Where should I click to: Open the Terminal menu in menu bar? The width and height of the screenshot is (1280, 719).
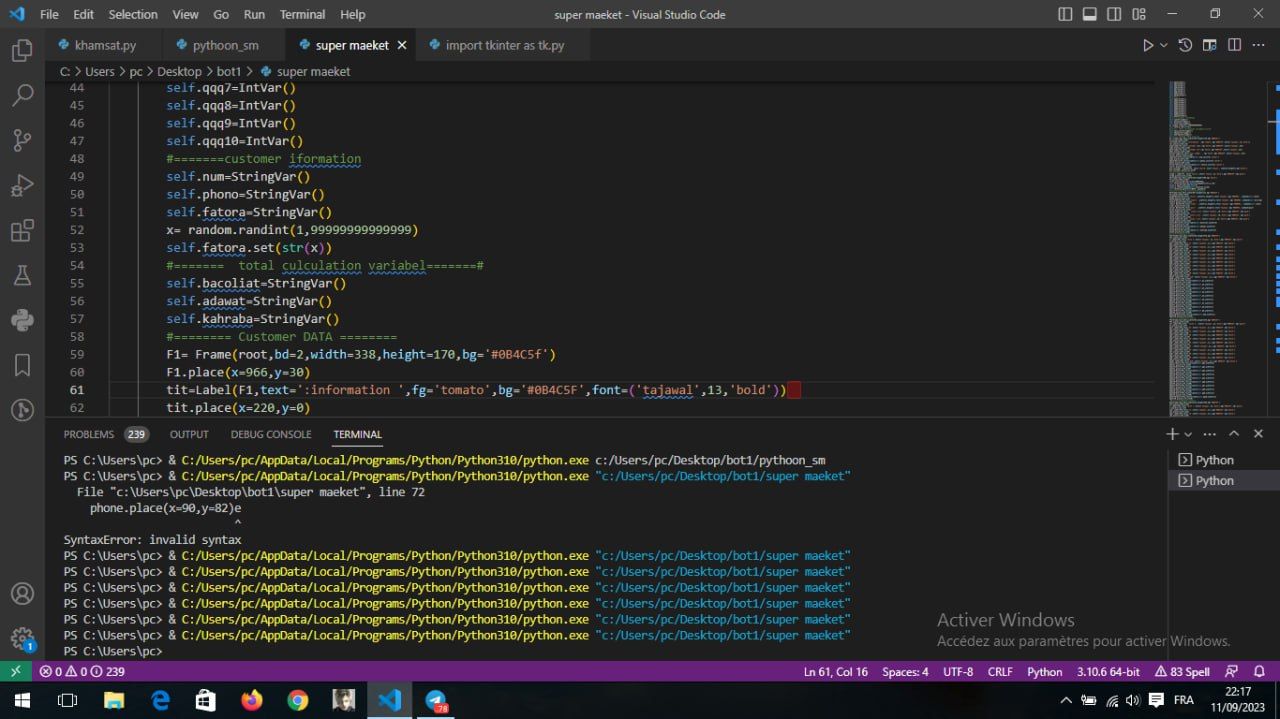tap(302, 14)
